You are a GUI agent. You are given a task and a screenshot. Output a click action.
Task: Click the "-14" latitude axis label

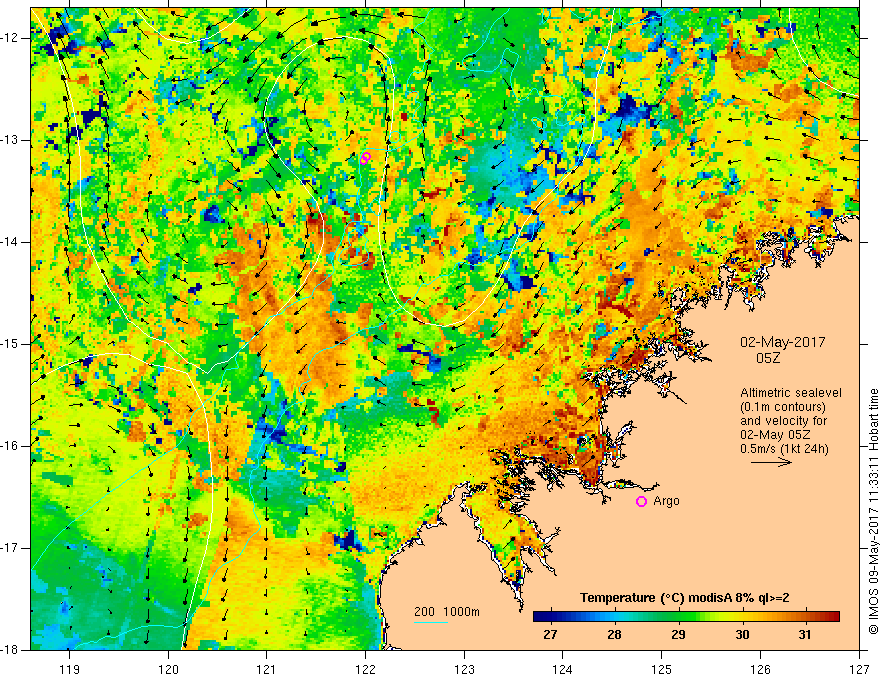[x=11, y=242]
